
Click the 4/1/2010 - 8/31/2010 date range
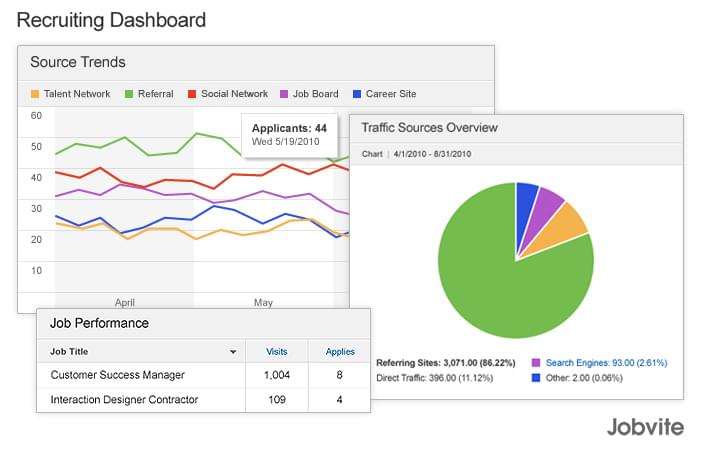(432, 154)
